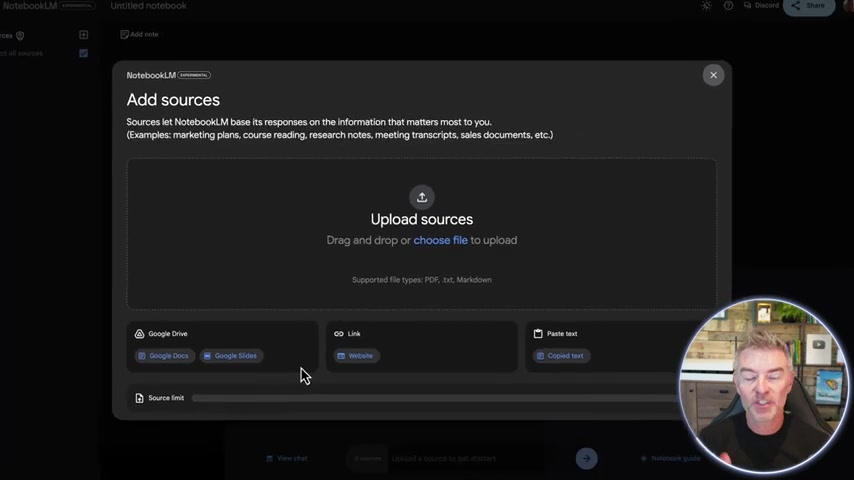
Task: Click the Source limit document icon
Action: (x=139, y=398)
